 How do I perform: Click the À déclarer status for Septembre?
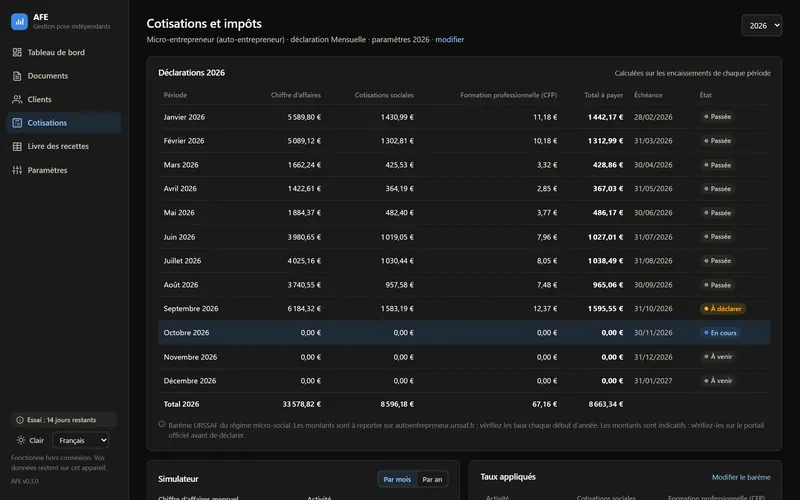722,309
